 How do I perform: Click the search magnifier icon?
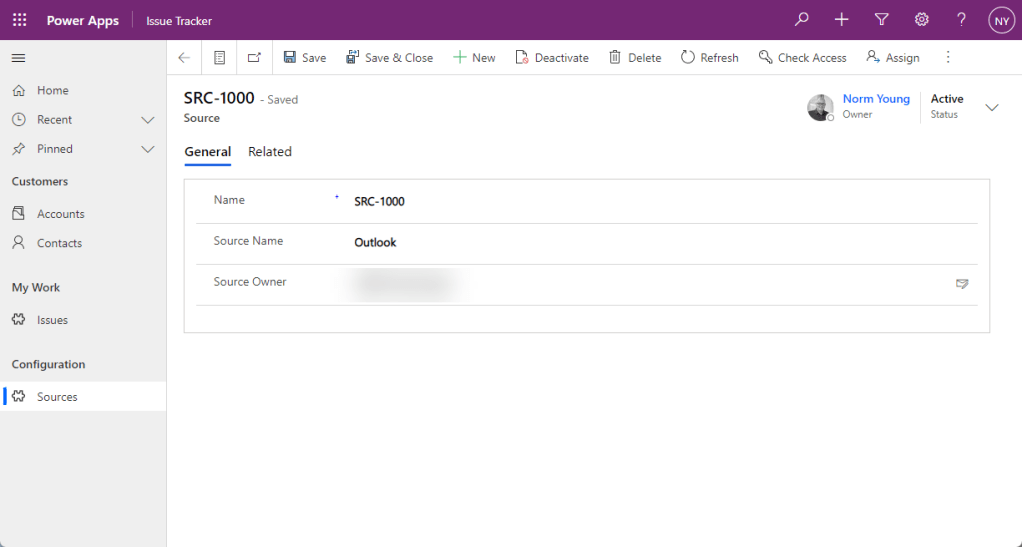click(x=801, y=20)
